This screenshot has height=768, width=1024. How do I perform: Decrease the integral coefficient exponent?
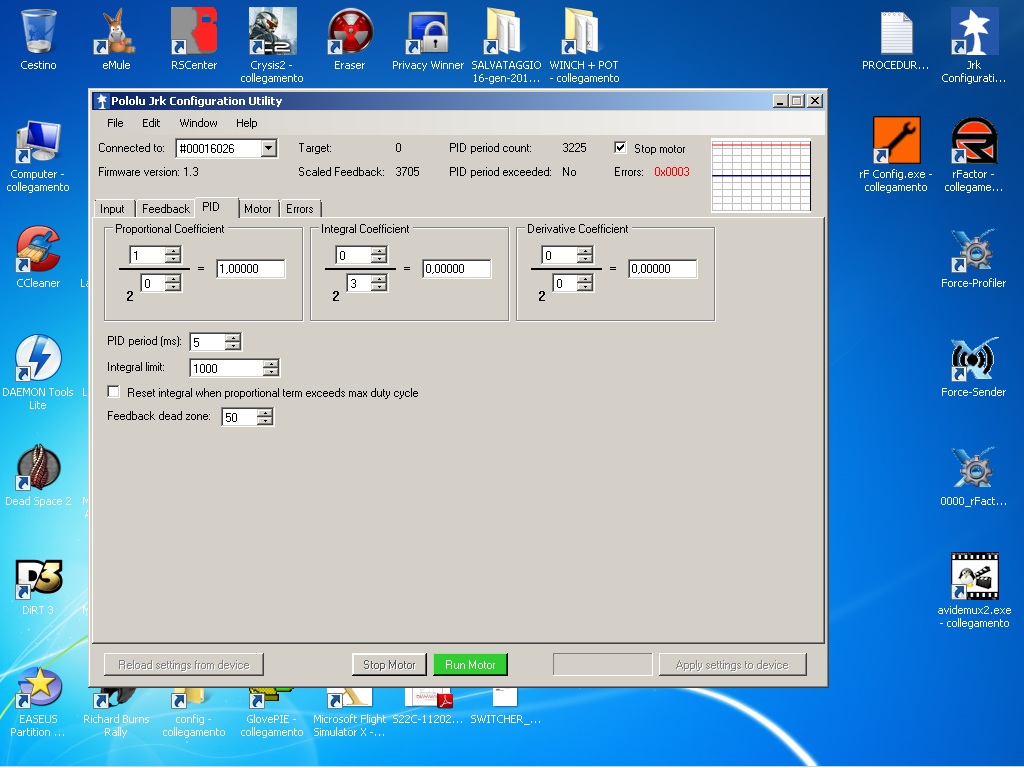pyautogui.click(x=379, y=287)
